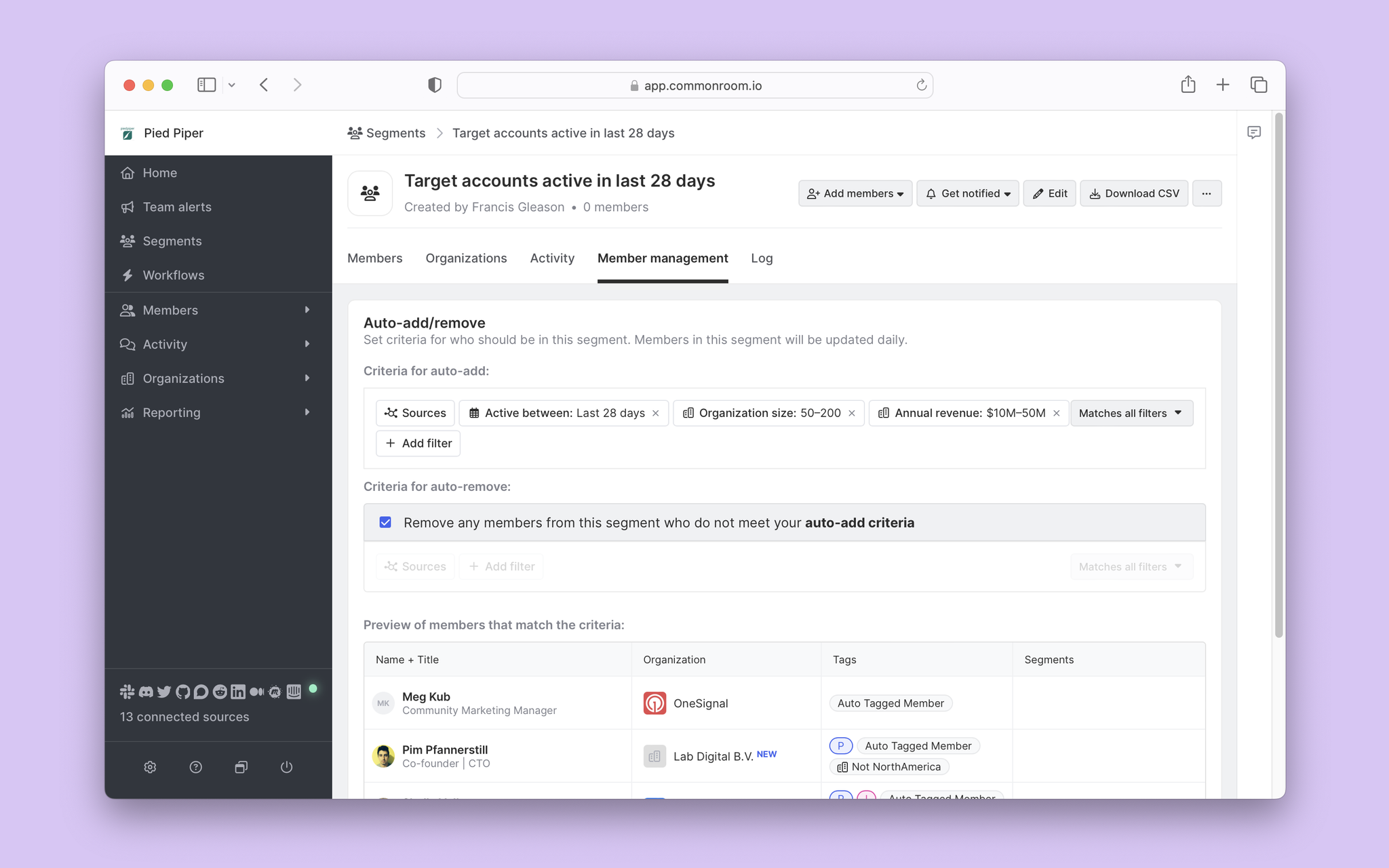This screenshot has height=868, width=1389.
Task: Check the auto-add criteria checkbox
Action: 386,521
